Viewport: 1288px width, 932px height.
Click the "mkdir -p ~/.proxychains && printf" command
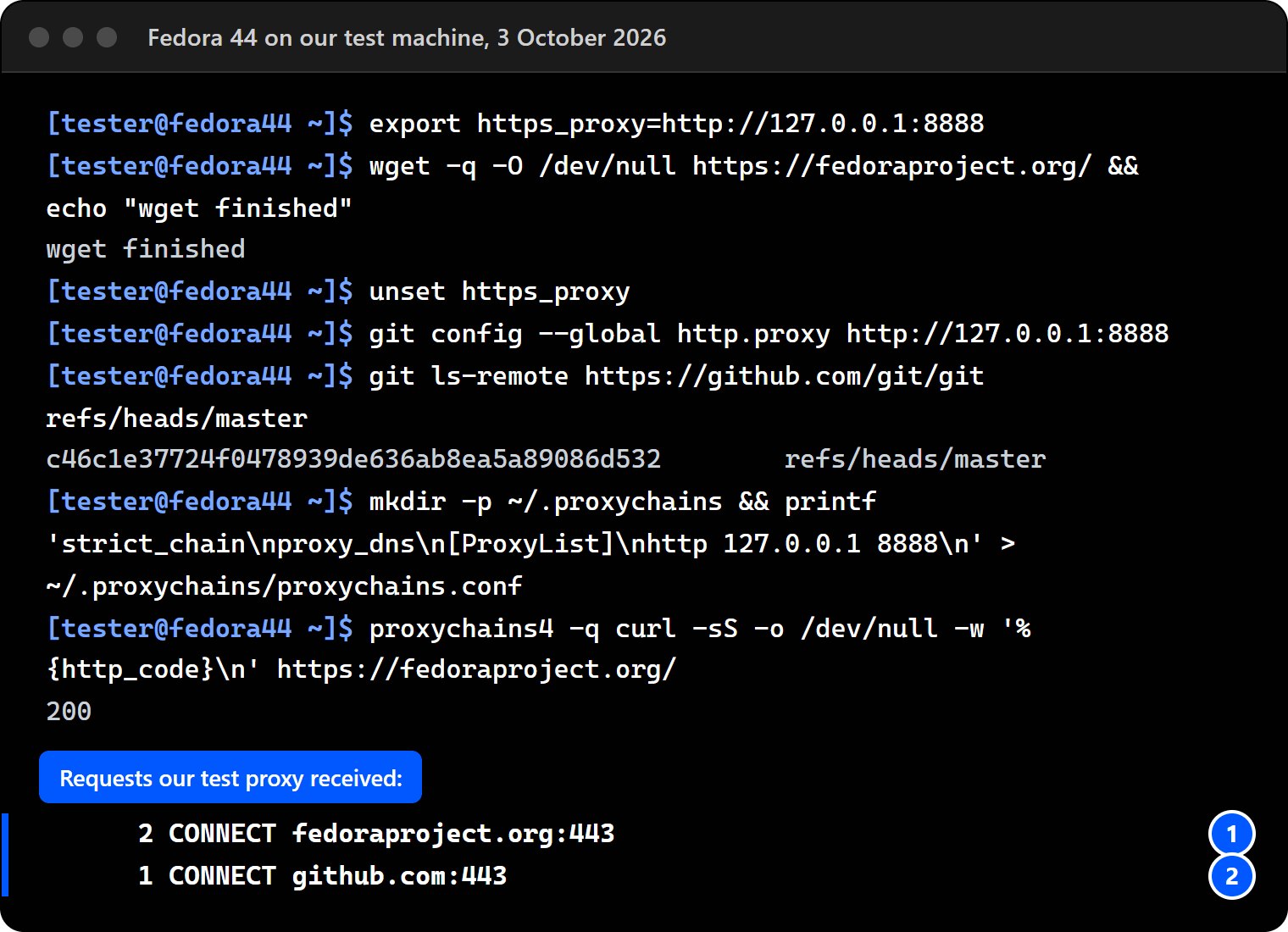(x=623, y=502)
